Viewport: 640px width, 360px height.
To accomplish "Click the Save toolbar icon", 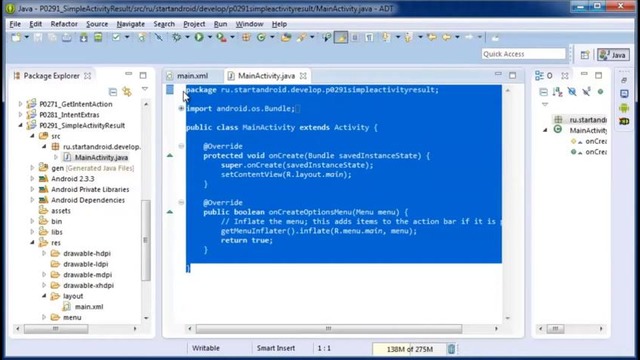I will 38,38.
